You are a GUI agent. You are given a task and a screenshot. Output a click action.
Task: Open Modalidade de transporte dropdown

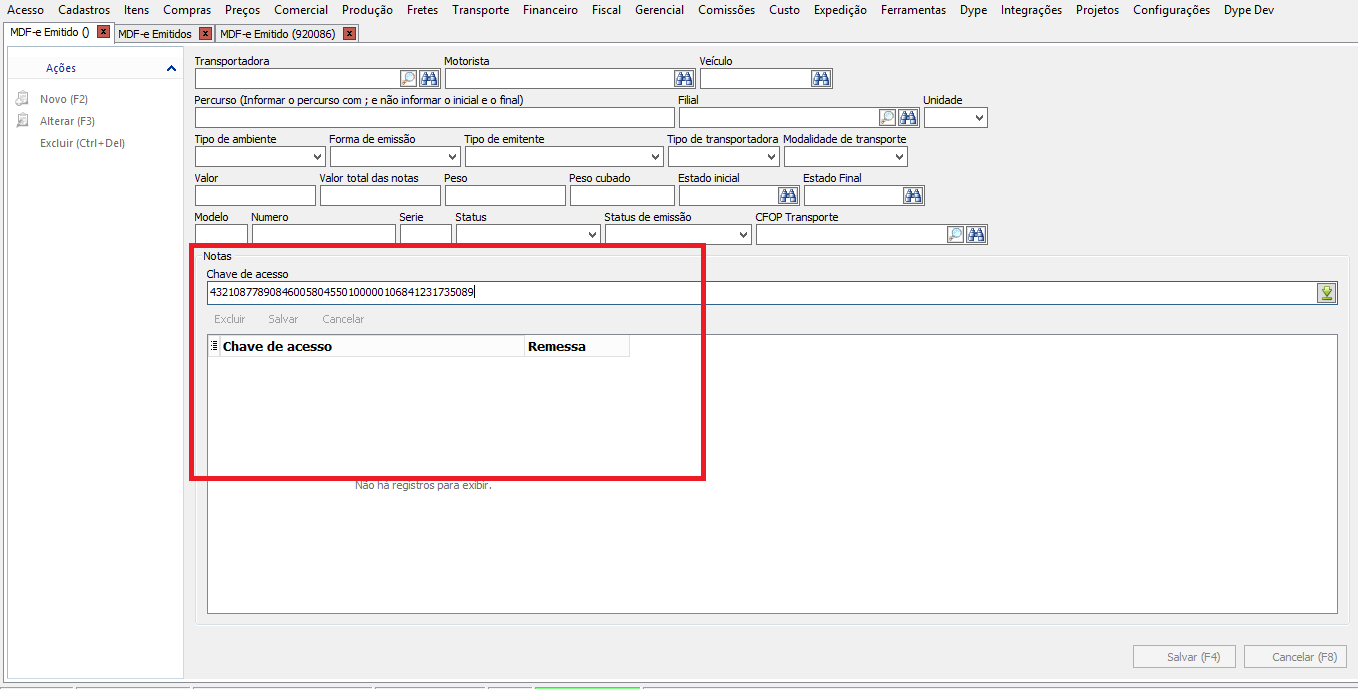899,157
